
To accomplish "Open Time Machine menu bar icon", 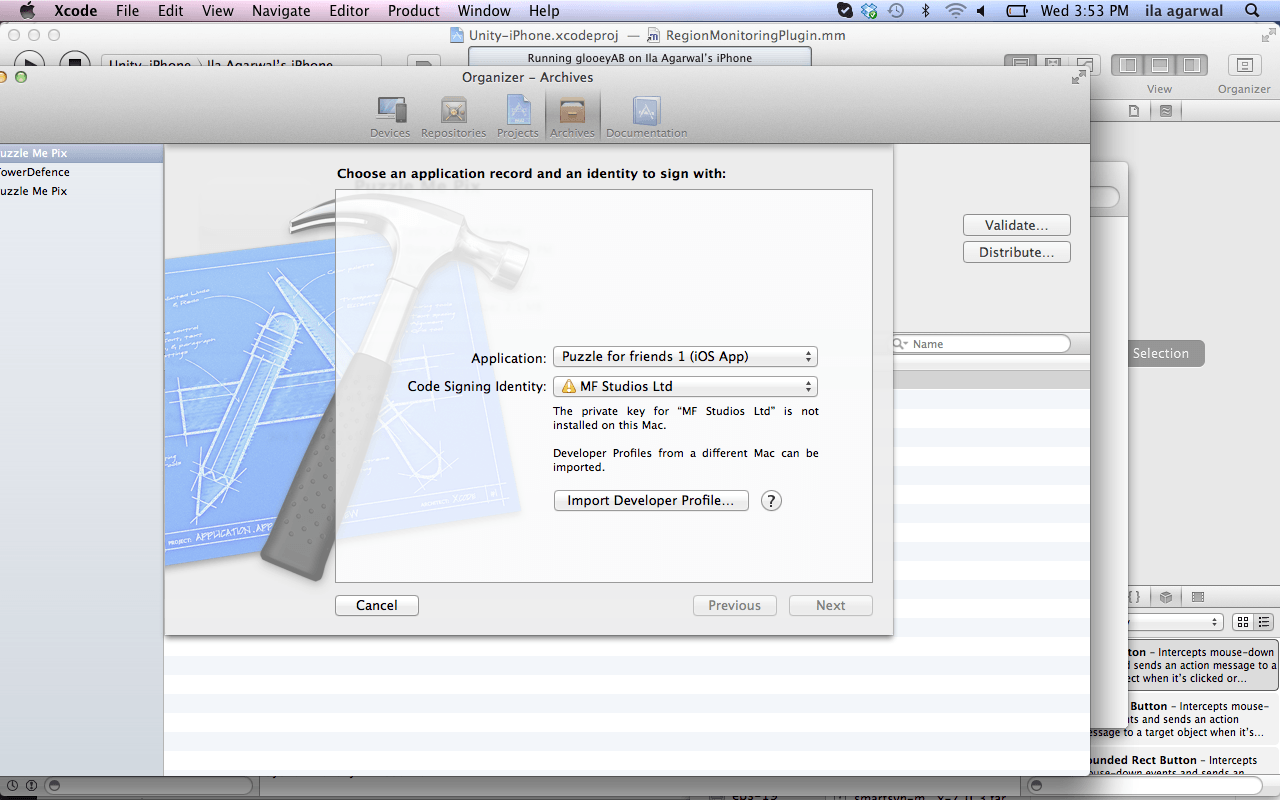I will [x=896, y=11].
